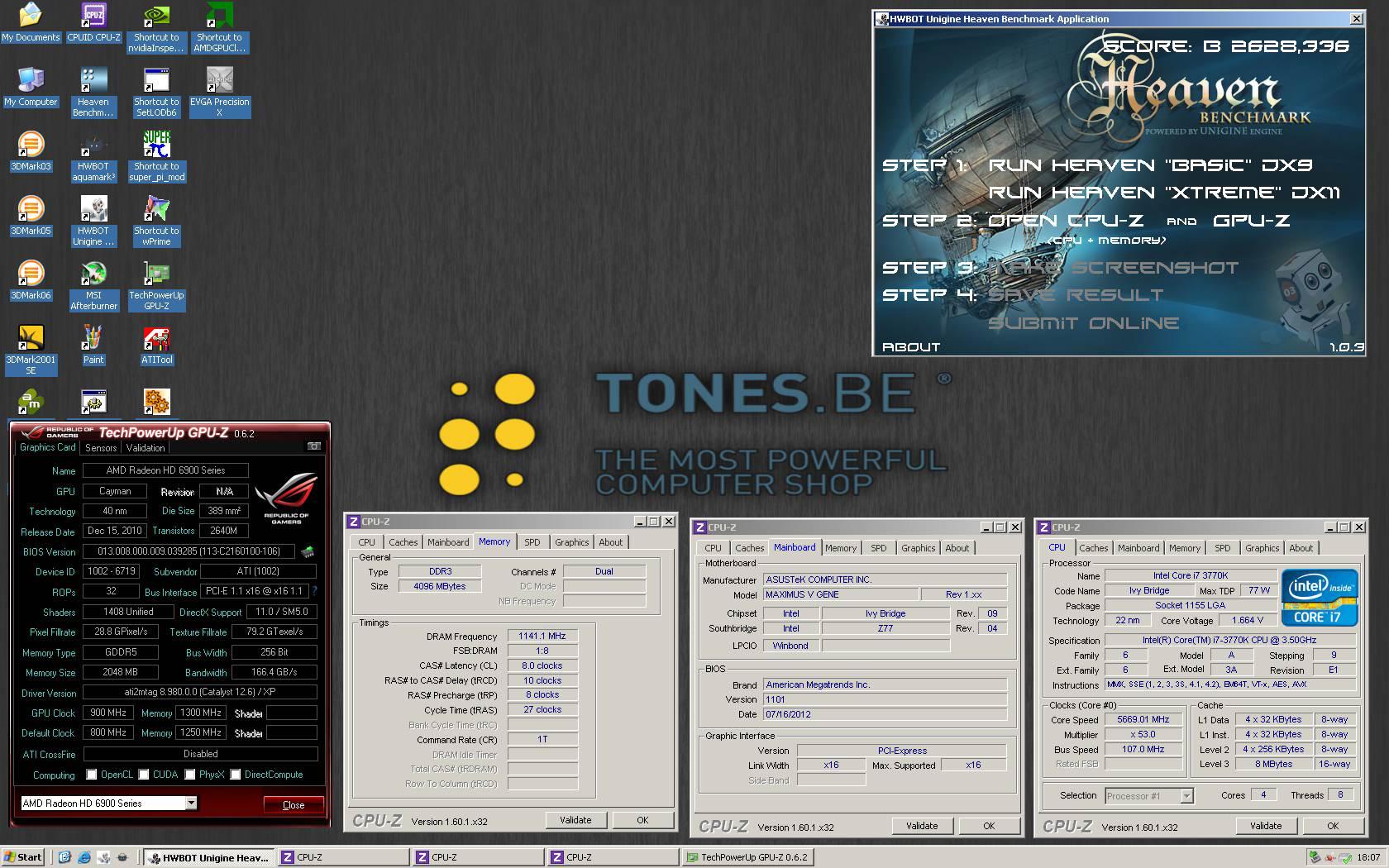The width and height of the screenshot is (1389, 868).
Task: Launch the EVGA Precision X desktop icon
Action: [219, 92]
